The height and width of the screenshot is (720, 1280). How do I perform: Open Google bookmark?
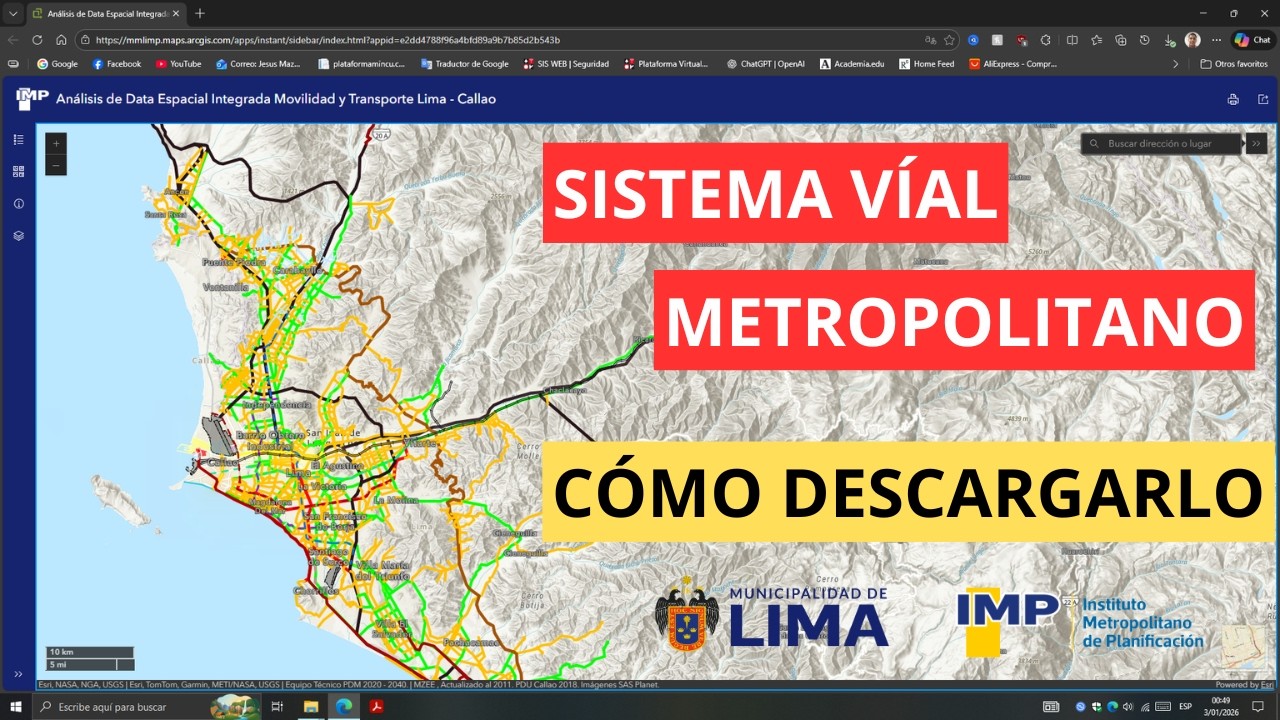click(57, 64)
